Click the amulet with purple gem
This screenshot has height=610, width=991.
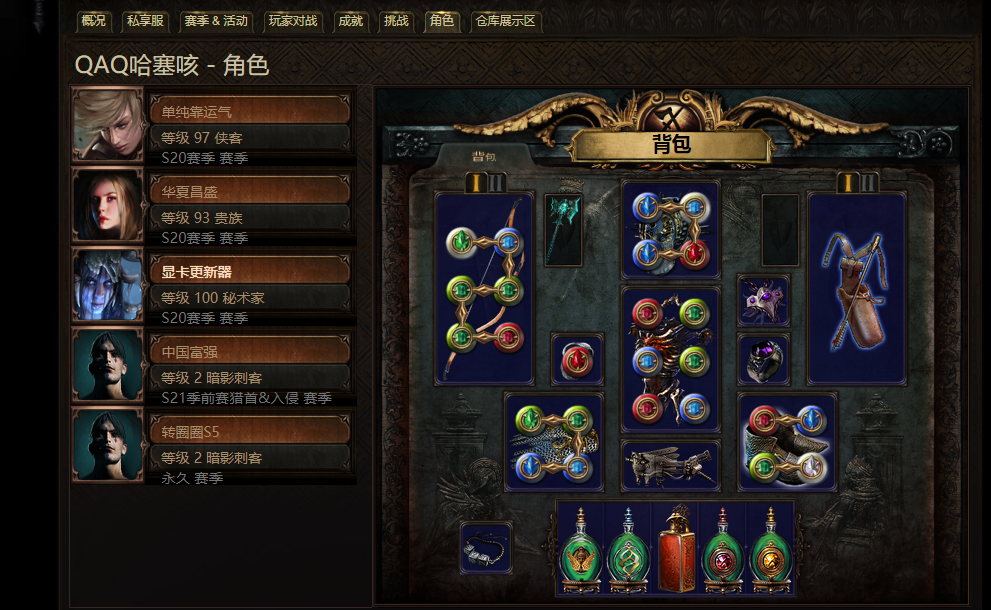coord(763,301)
